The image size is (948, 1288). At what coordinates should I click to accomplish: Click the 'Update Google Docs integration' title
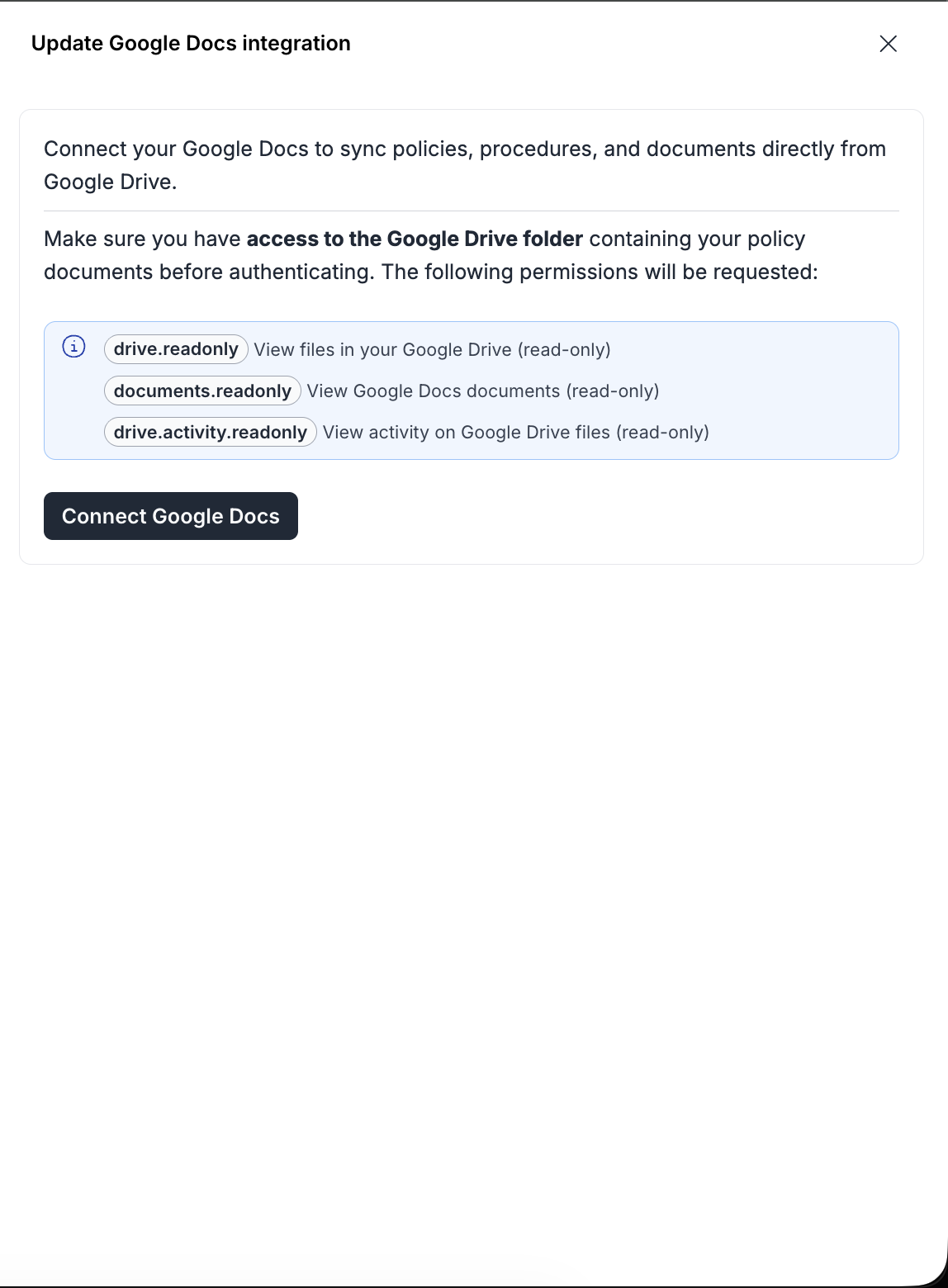click(x=191, y=44)
